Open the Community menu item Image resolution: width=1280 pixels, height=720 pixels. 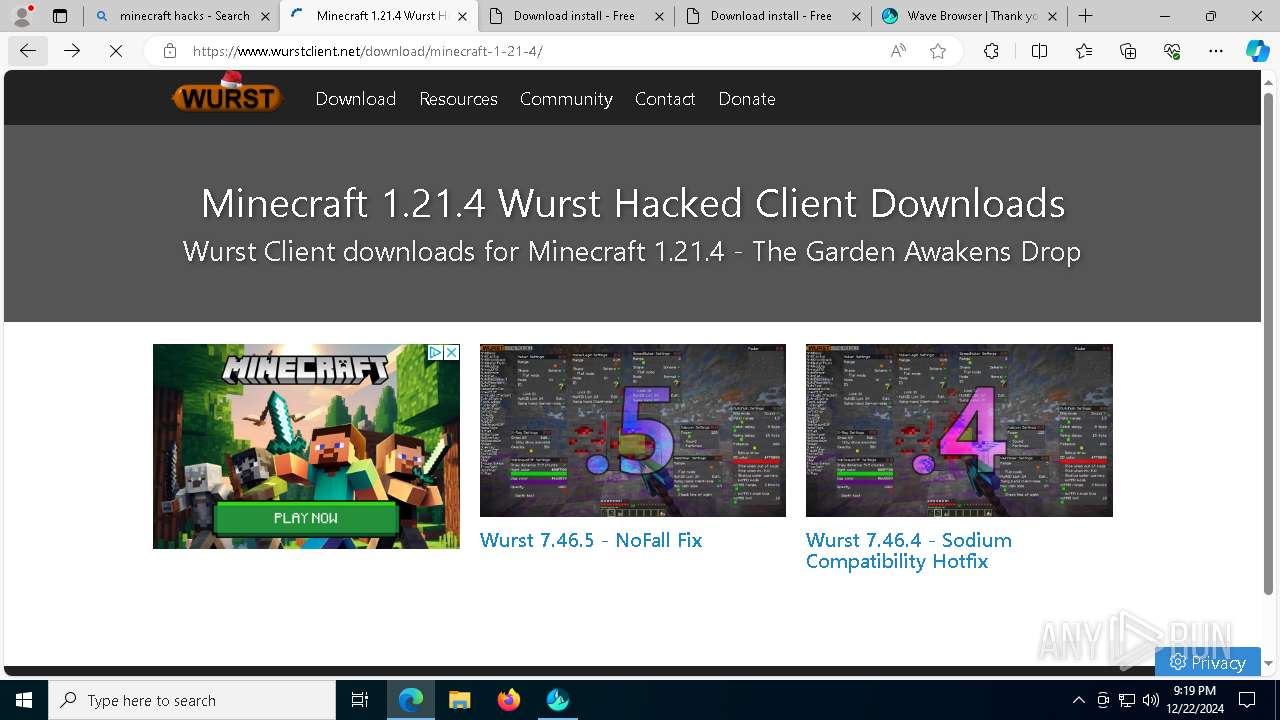[x=566, y=98]
